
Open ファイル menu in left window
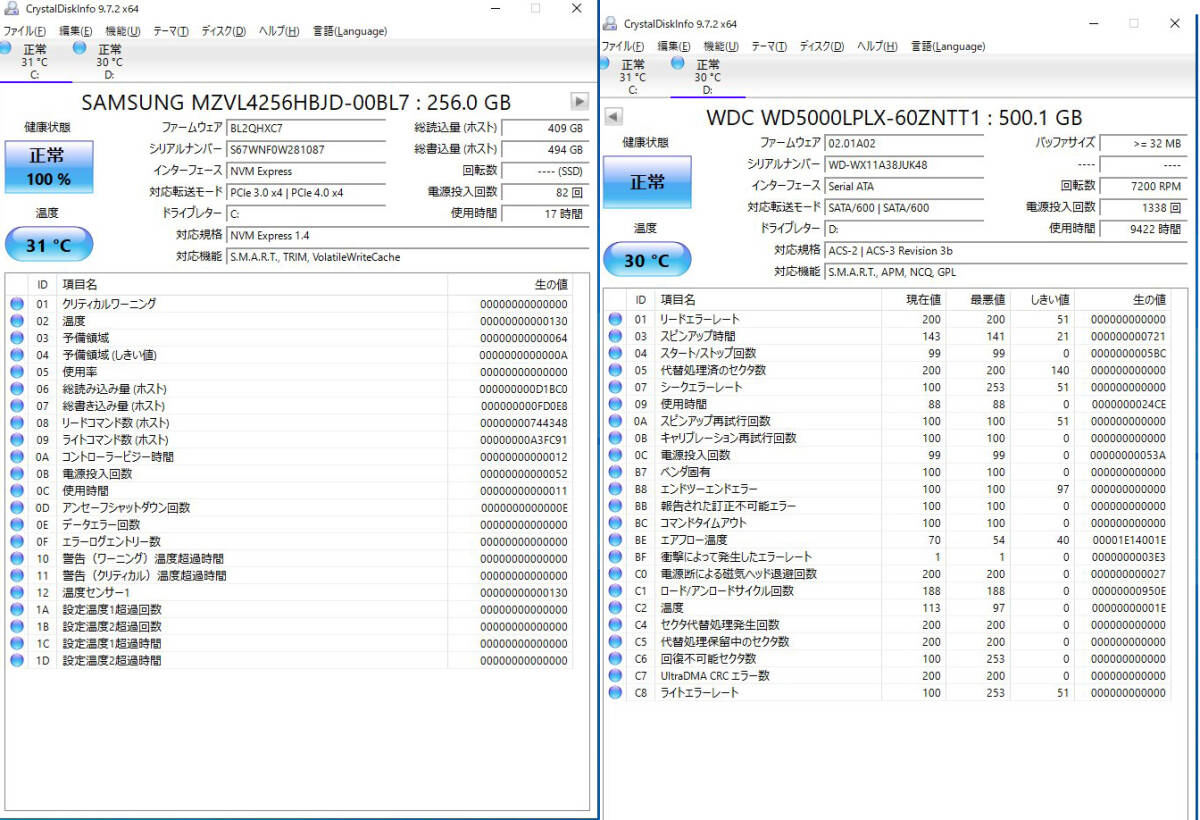pos(25,31)
